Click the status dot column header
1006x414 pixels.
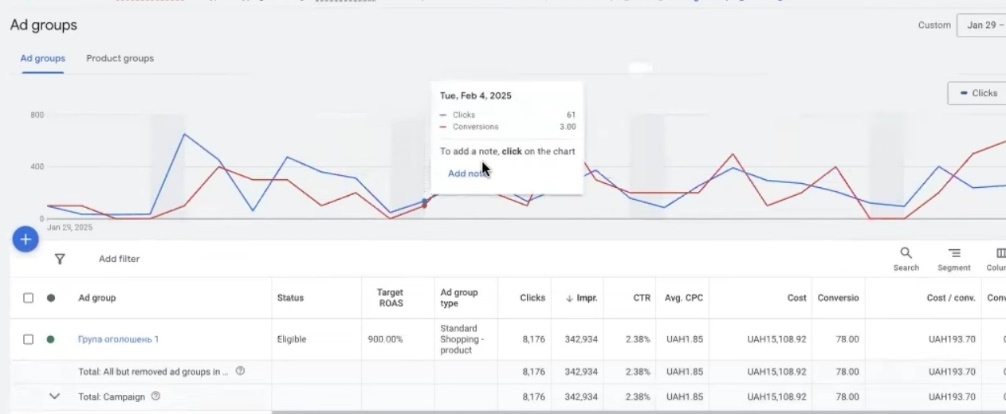point(51,298)
